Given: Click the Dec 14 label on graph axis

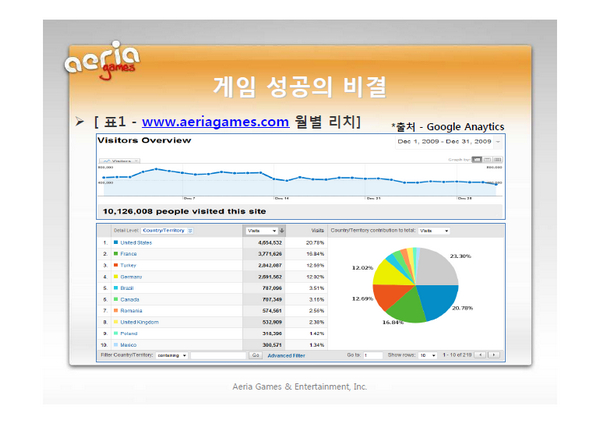Looking at the screenshot, I should click(281, 198).
